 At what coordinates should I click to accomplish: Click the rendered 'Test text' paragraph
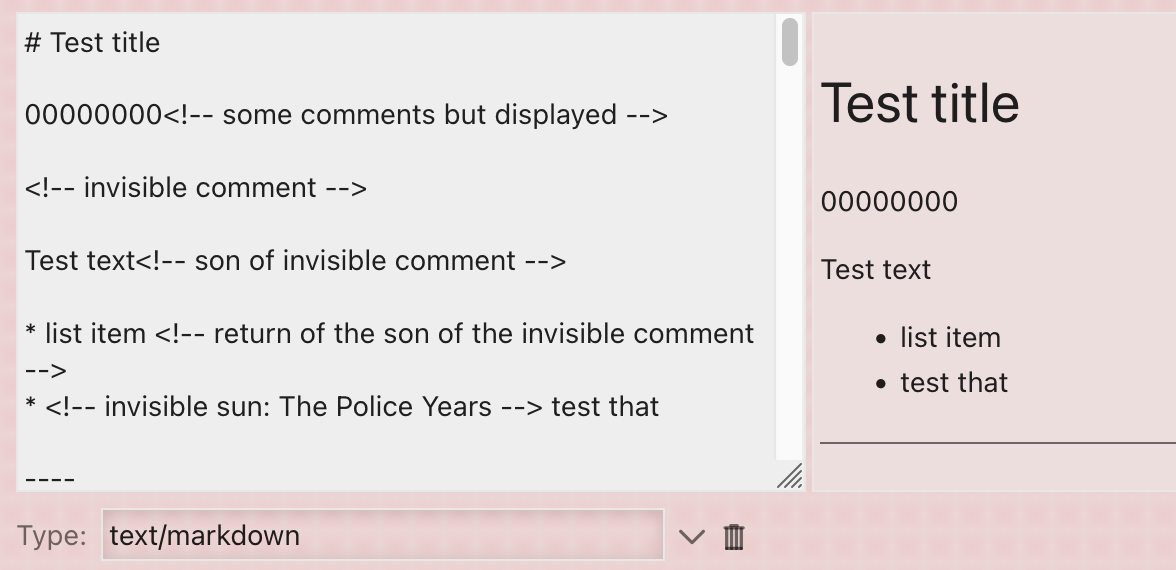[x=876, y=269]
